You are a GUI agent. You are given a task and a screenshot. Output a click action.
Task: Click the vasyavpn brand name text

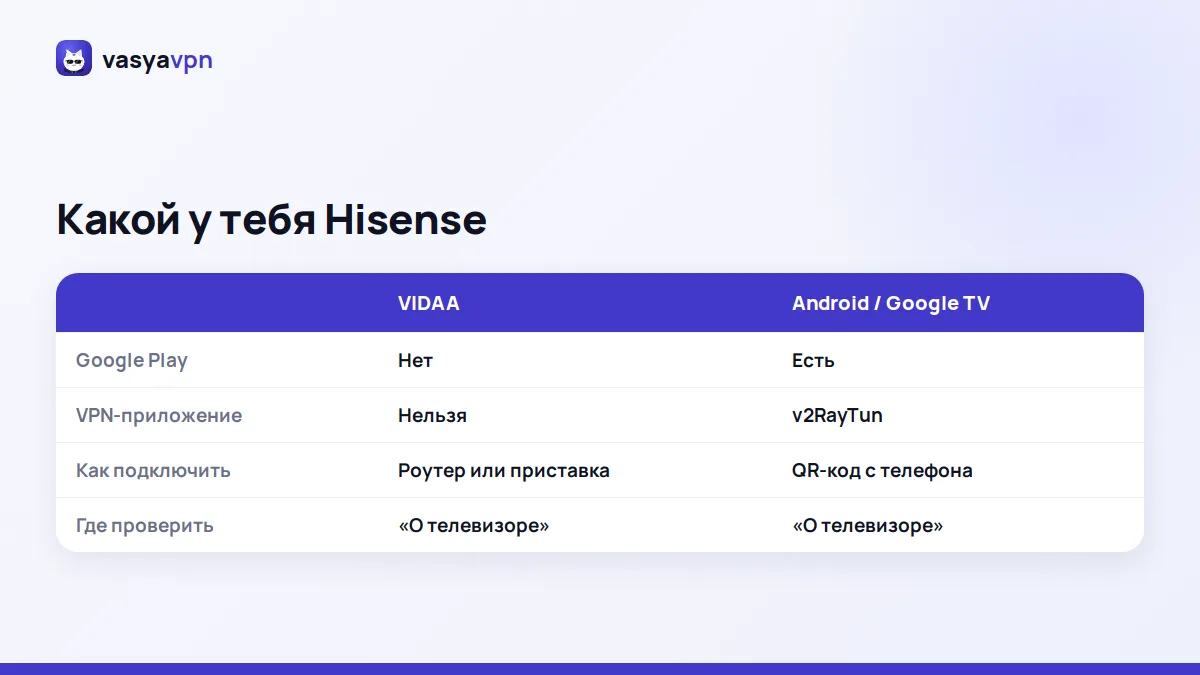coord(157,60)
